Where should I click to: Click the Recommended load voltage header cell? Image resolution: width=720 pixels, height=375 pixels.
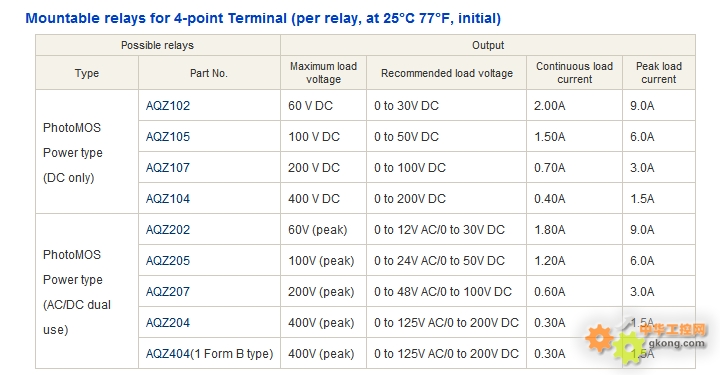tap(447, 73)
